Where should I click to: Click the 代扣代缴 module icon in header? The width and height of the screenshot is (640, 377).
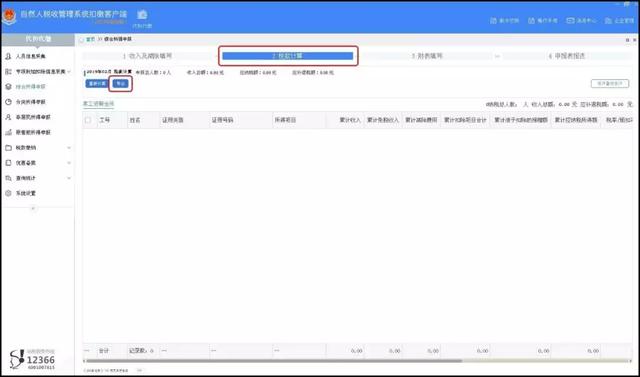click(x=142, y=15)
